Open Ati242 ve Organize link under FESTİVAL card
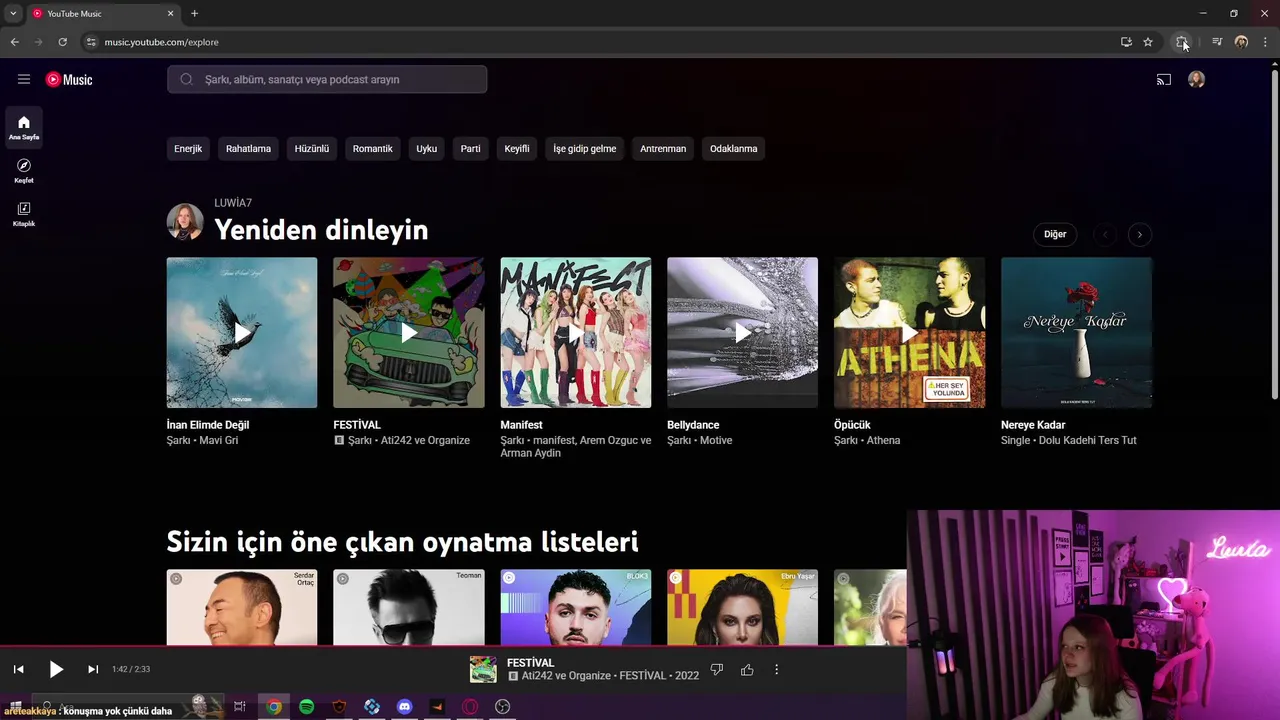The height and width of the screenshot is (720, 1280). tap(425, 440)
